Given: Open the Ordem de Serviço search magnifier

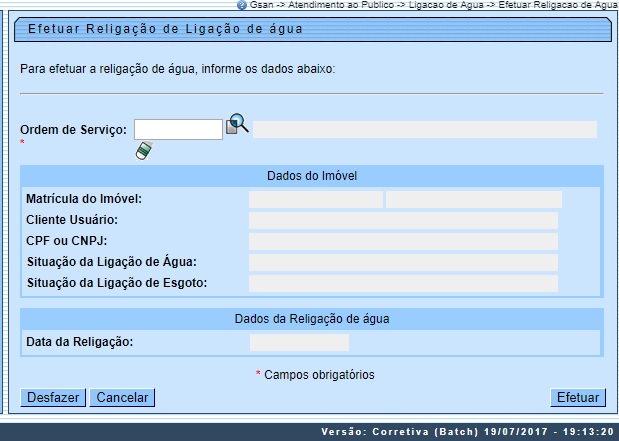Looking at the screenshot, I should coord(237,125).
